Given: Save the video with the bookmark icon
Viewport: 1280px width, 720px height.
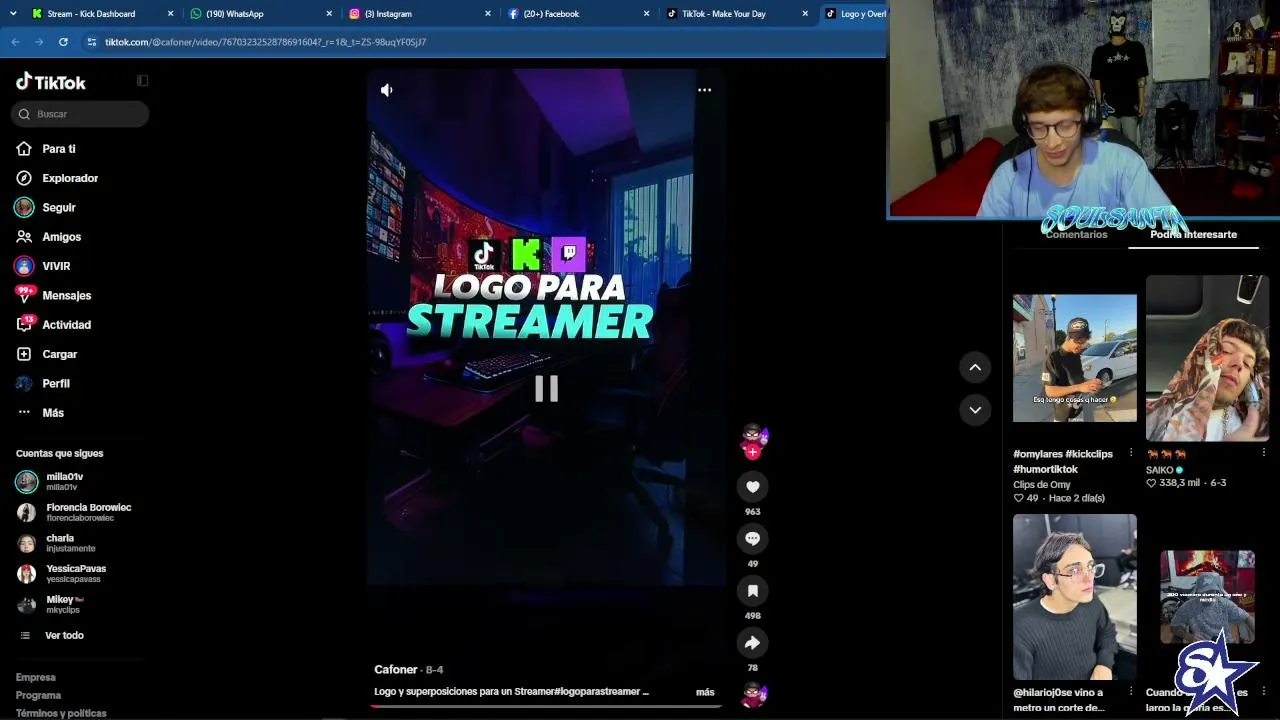Looking at the screenshot, I should [753, 591].
